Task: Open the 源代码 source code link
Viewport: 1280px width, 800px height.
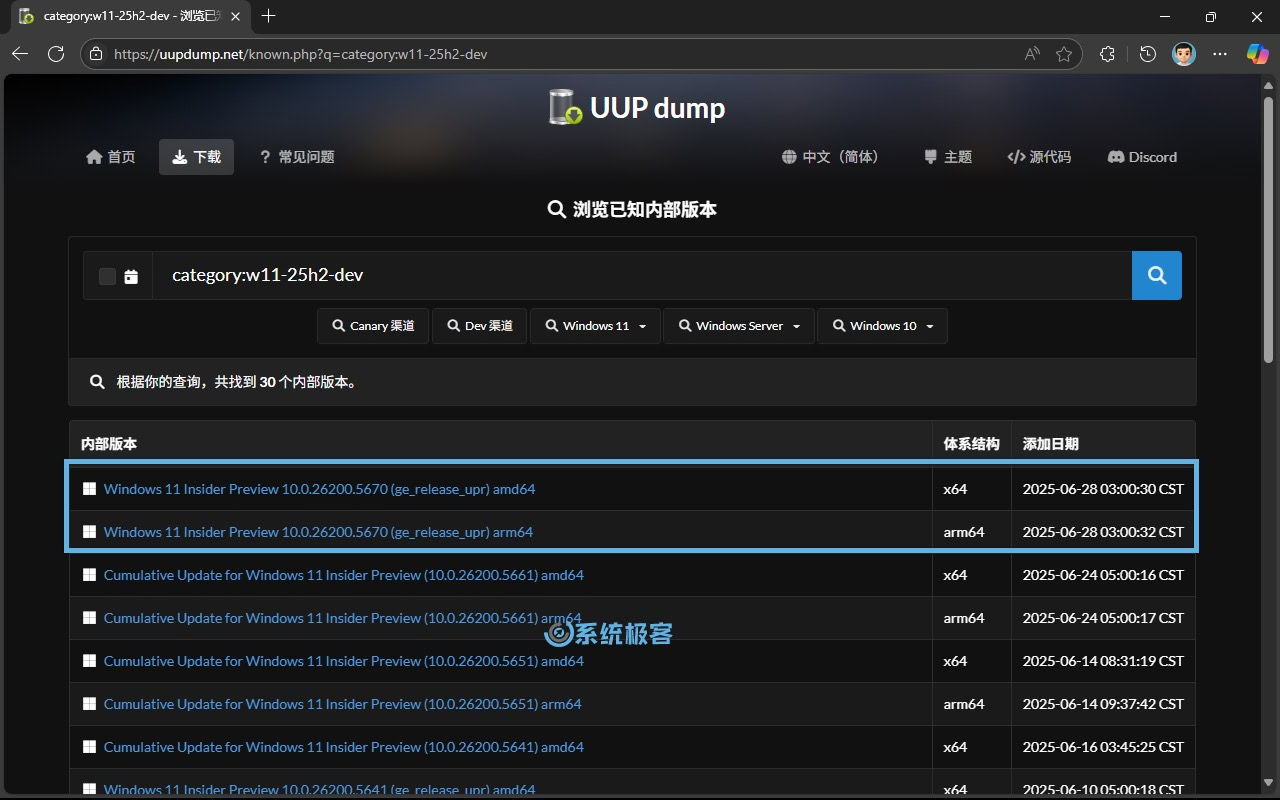Action: point(1039,157)
